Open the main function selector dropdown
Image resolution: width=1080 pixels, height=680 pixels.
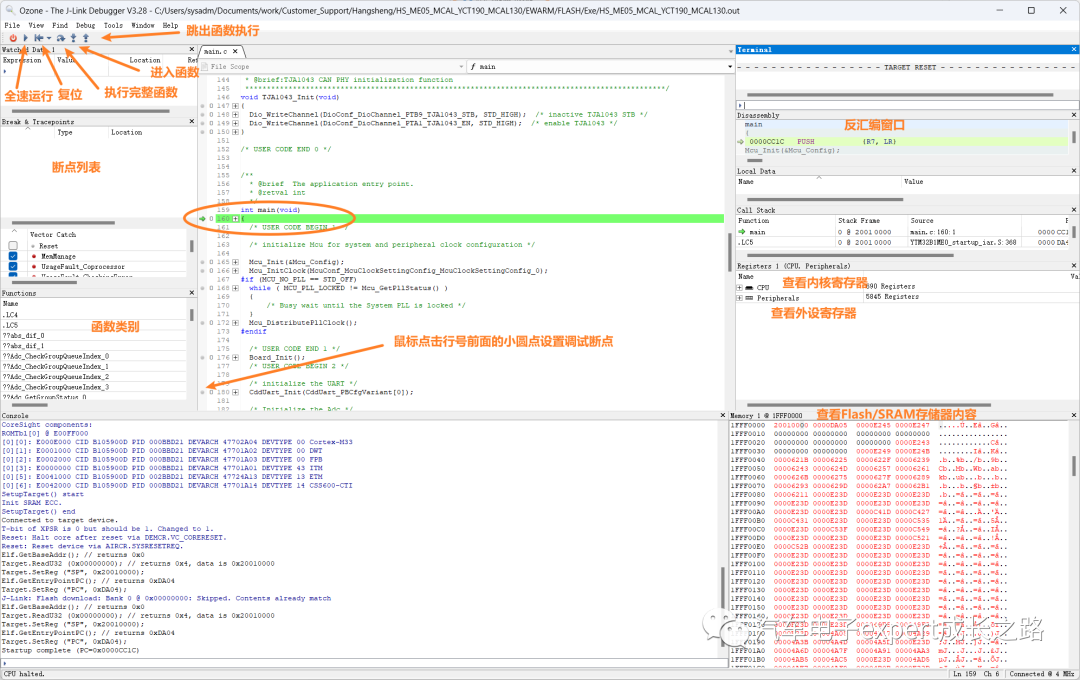tap(729, 67)
